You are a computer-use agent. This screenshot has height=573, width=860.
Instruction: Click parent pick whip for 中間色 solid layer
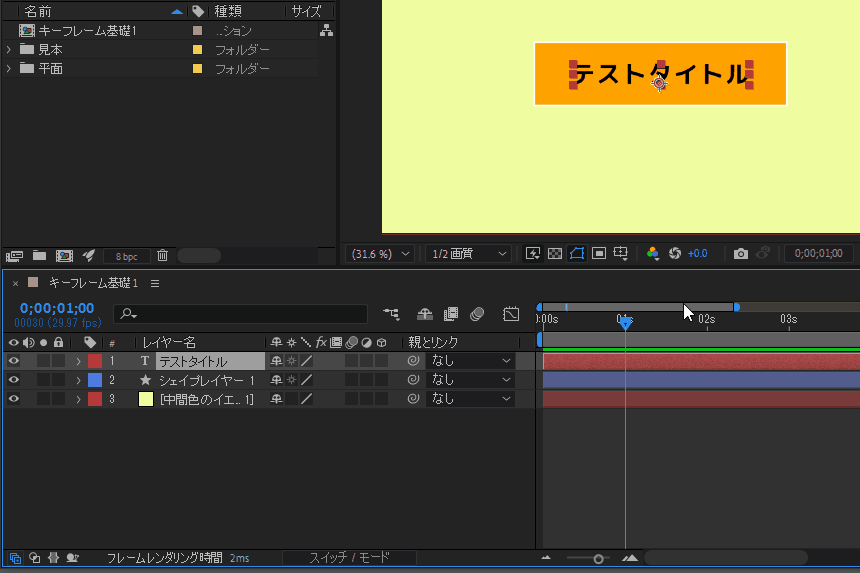pyautogui.click(x=414, y=399)
